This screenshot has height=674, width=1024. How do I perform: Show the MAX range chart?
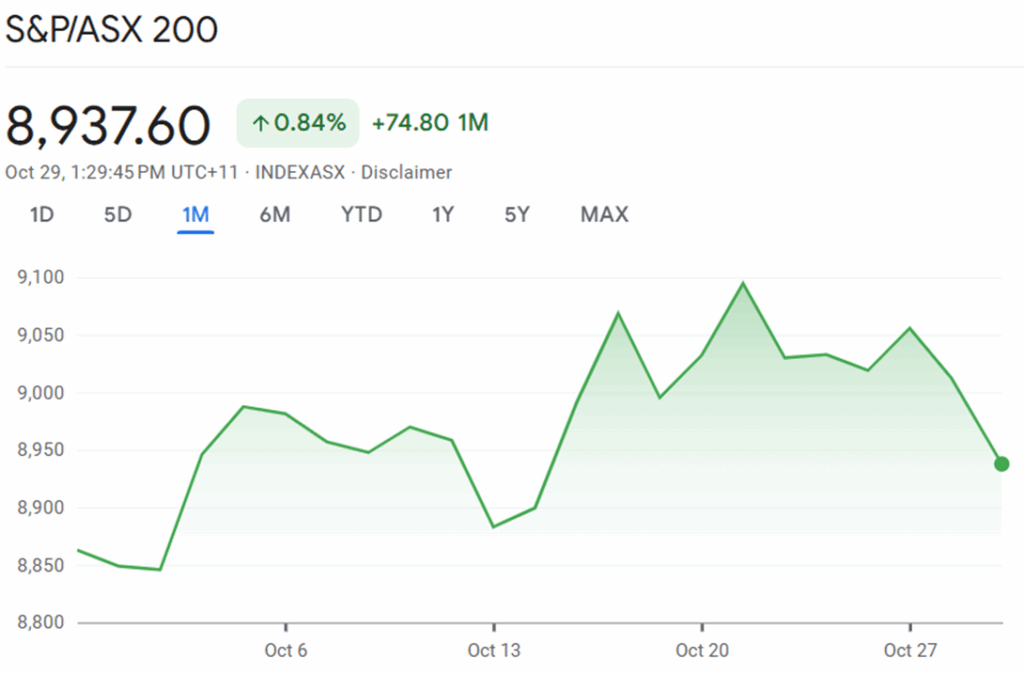tap(604, 214)
